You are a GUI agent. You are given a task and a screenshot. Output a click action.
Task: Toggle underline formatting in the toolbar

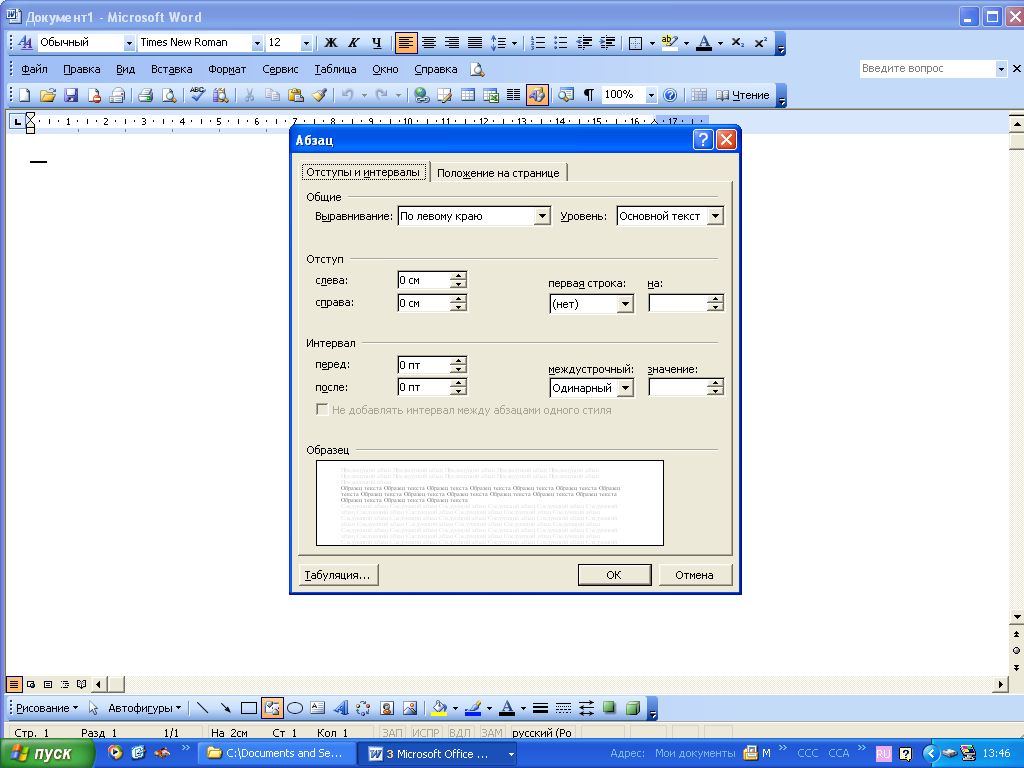coord(376,43)
